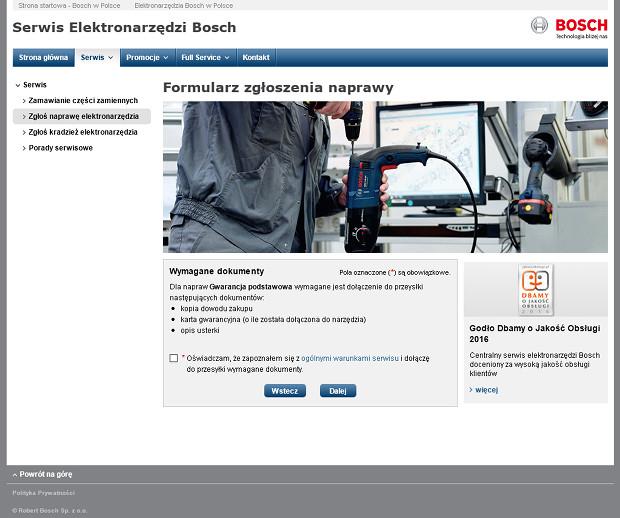Click the Robert Bosch Sp. z o.o. copyright text

coord(49,510)
